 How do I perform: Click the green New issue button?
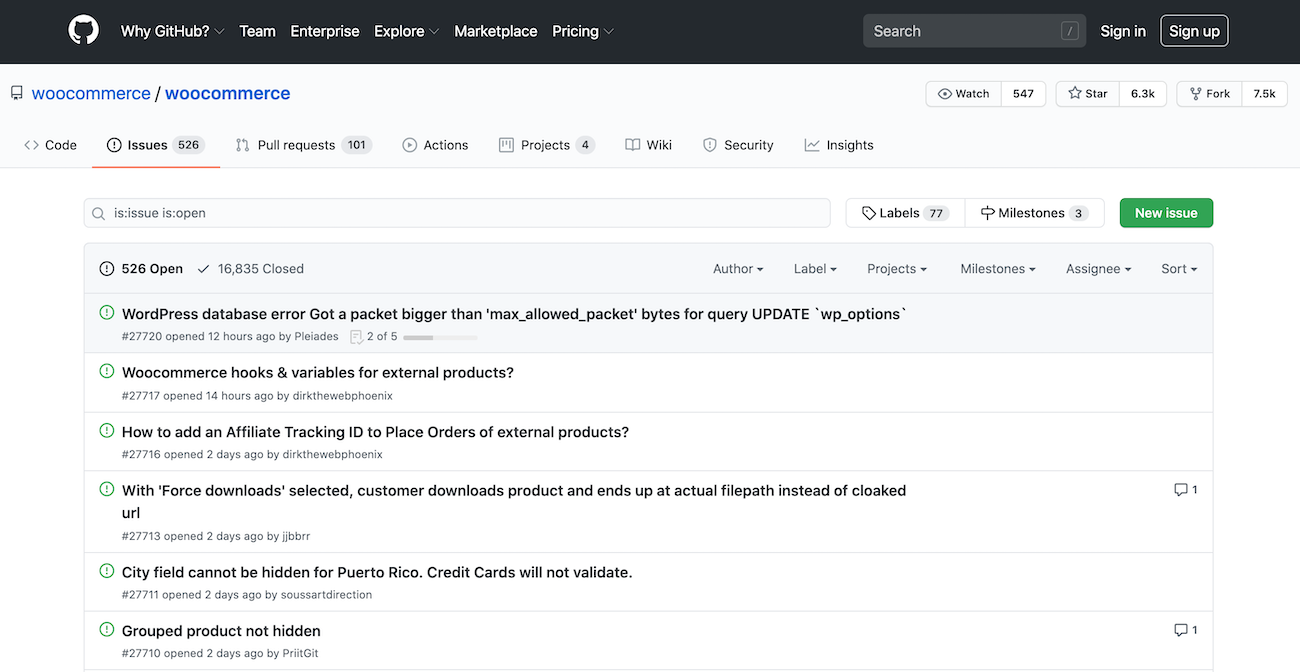coord(1166,213)
